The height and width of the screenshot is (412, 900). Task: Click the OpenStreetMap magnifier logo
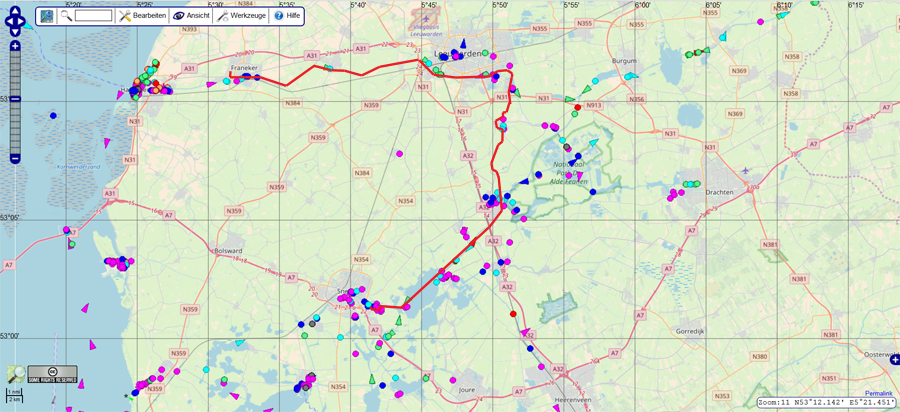click(16, 374)
